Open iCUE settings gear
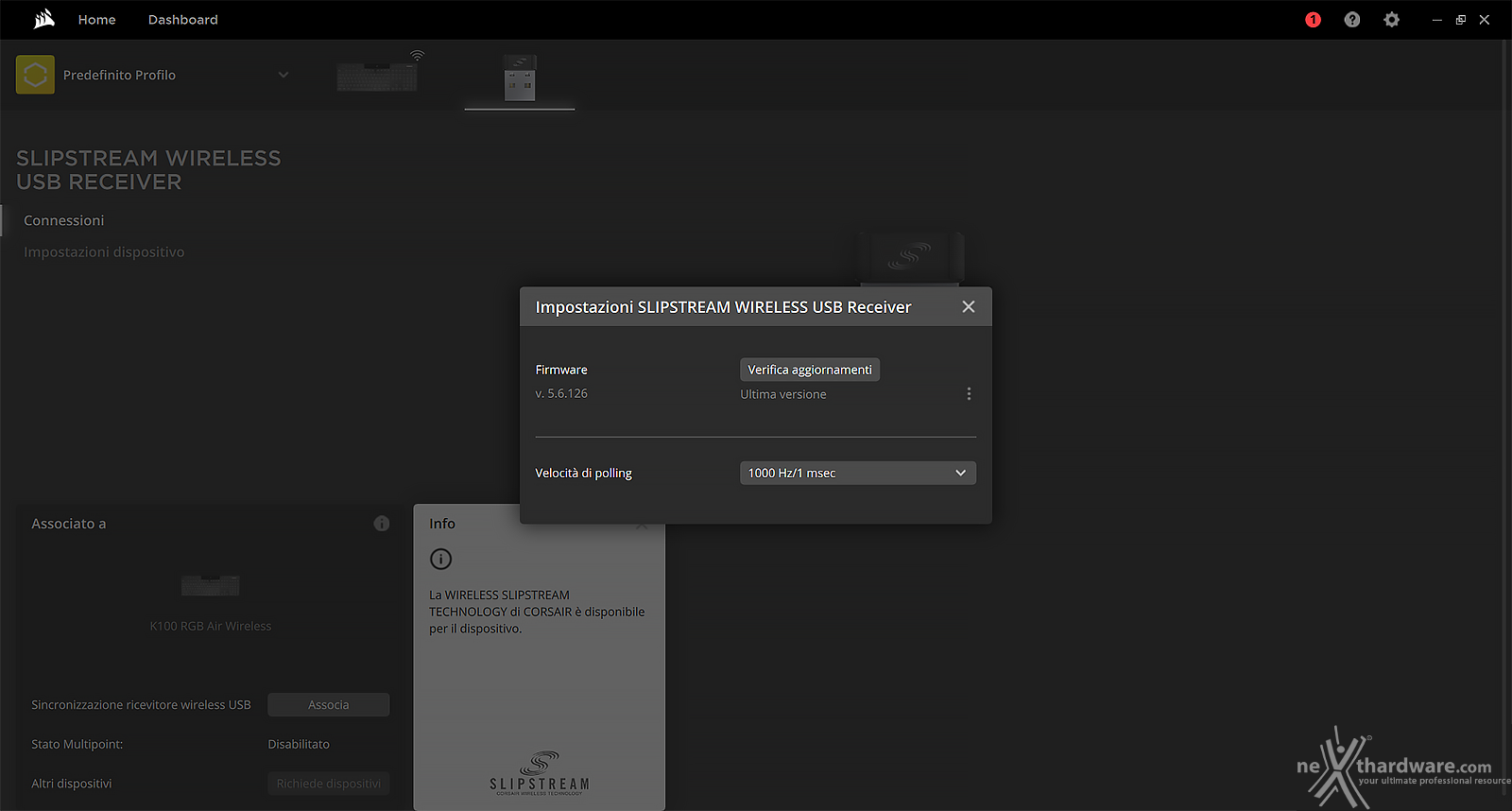Image resolution: width=1512 pixels, height=811 pixels. (1391, 20)
